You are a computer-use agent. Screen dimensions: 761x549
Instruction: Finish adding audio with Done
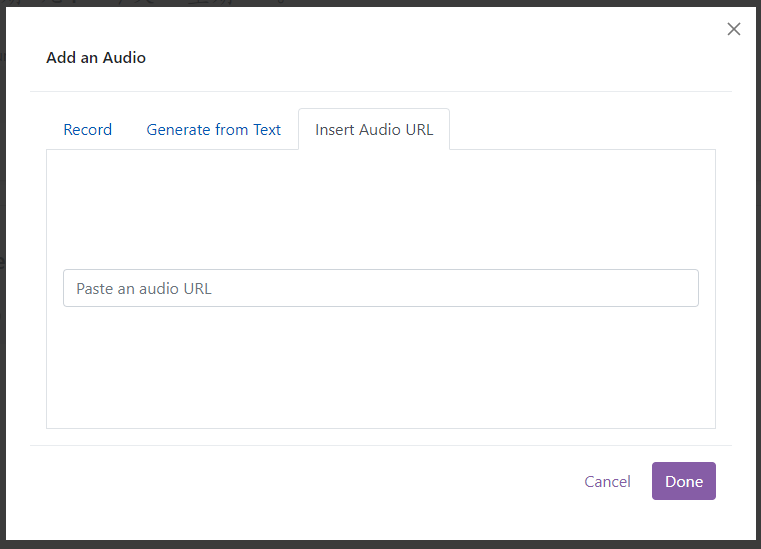tap(683, 481)
